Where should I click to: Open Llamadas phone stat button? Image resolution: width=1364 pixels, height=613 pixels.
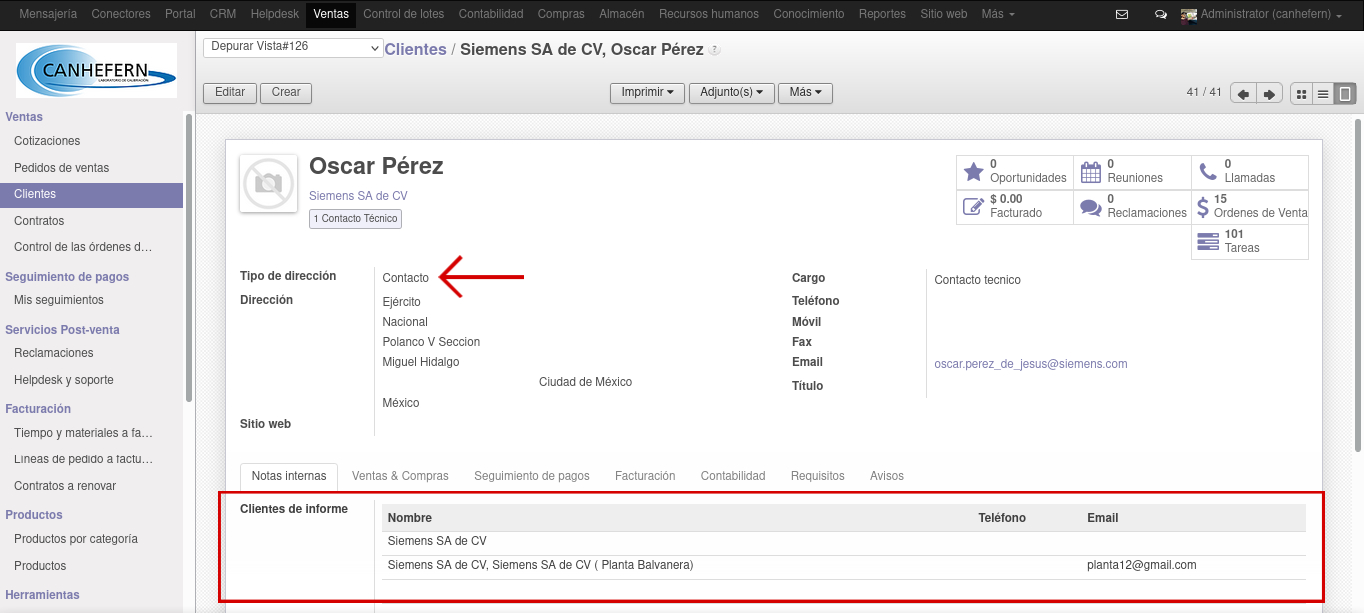pyautogui.click(x=1249, y=171)
